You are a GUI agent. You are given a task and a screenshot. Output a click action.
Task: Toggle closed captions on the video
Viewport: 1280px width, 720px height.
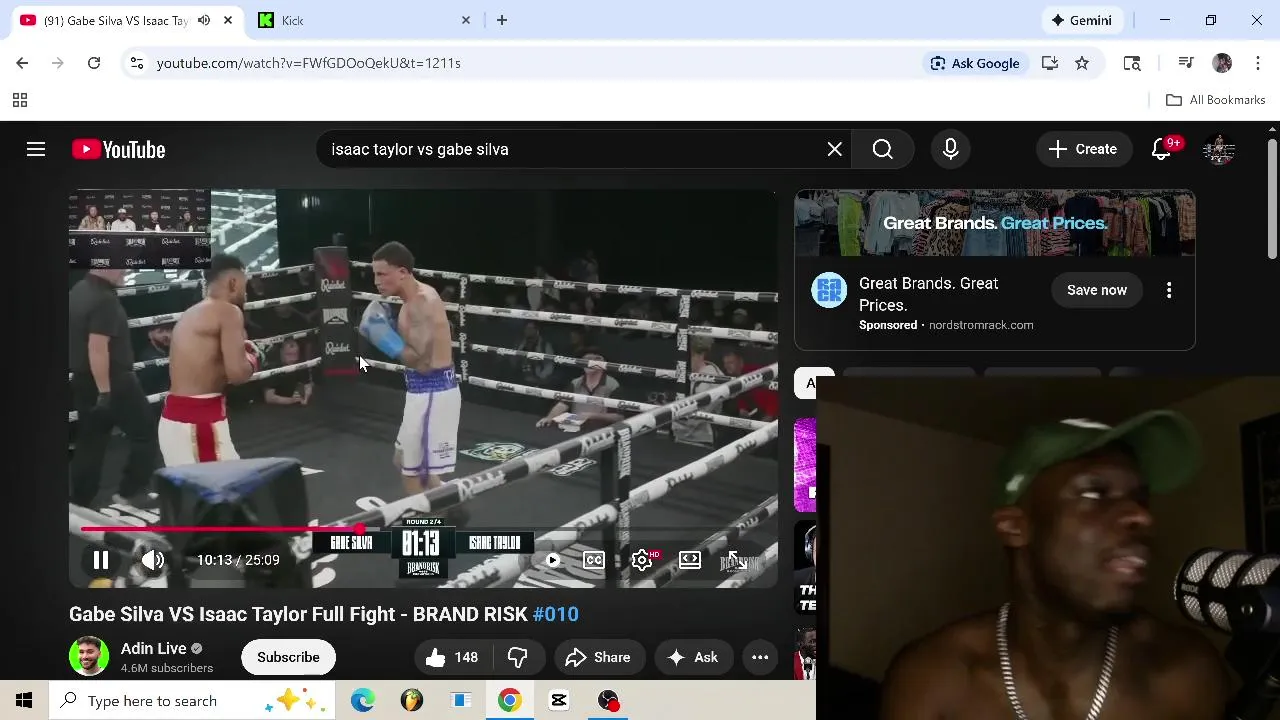coord(594,560)
